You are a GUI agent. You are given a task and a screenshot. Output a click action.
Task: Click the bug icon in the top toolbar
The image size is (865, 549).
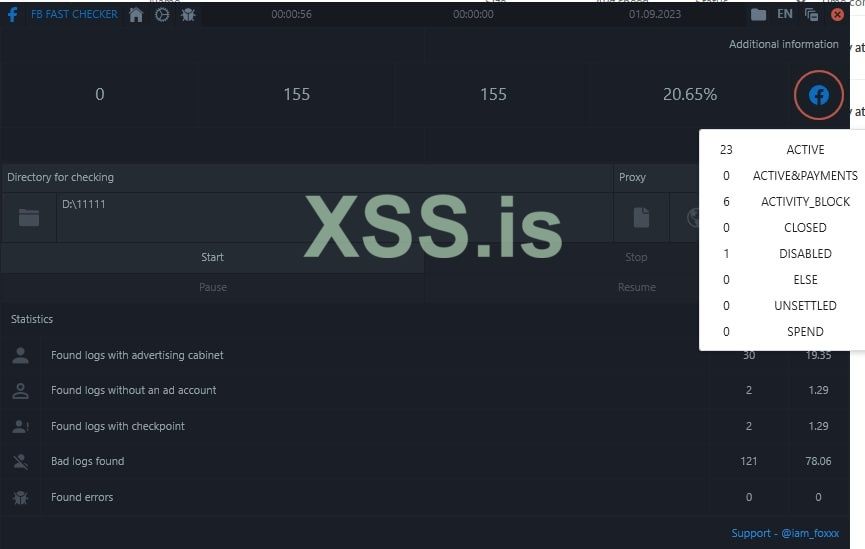point(188,15)
